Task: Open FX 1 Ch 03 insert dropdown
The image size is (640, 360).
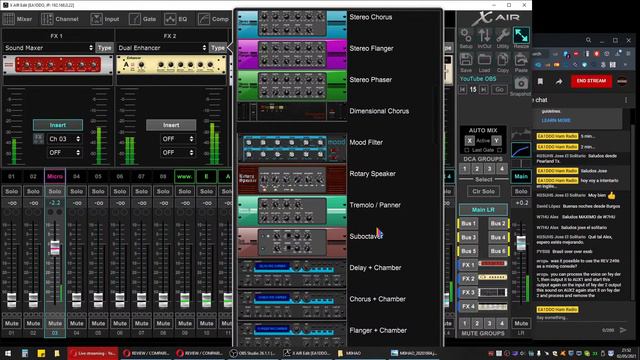Action: point(64,139)
